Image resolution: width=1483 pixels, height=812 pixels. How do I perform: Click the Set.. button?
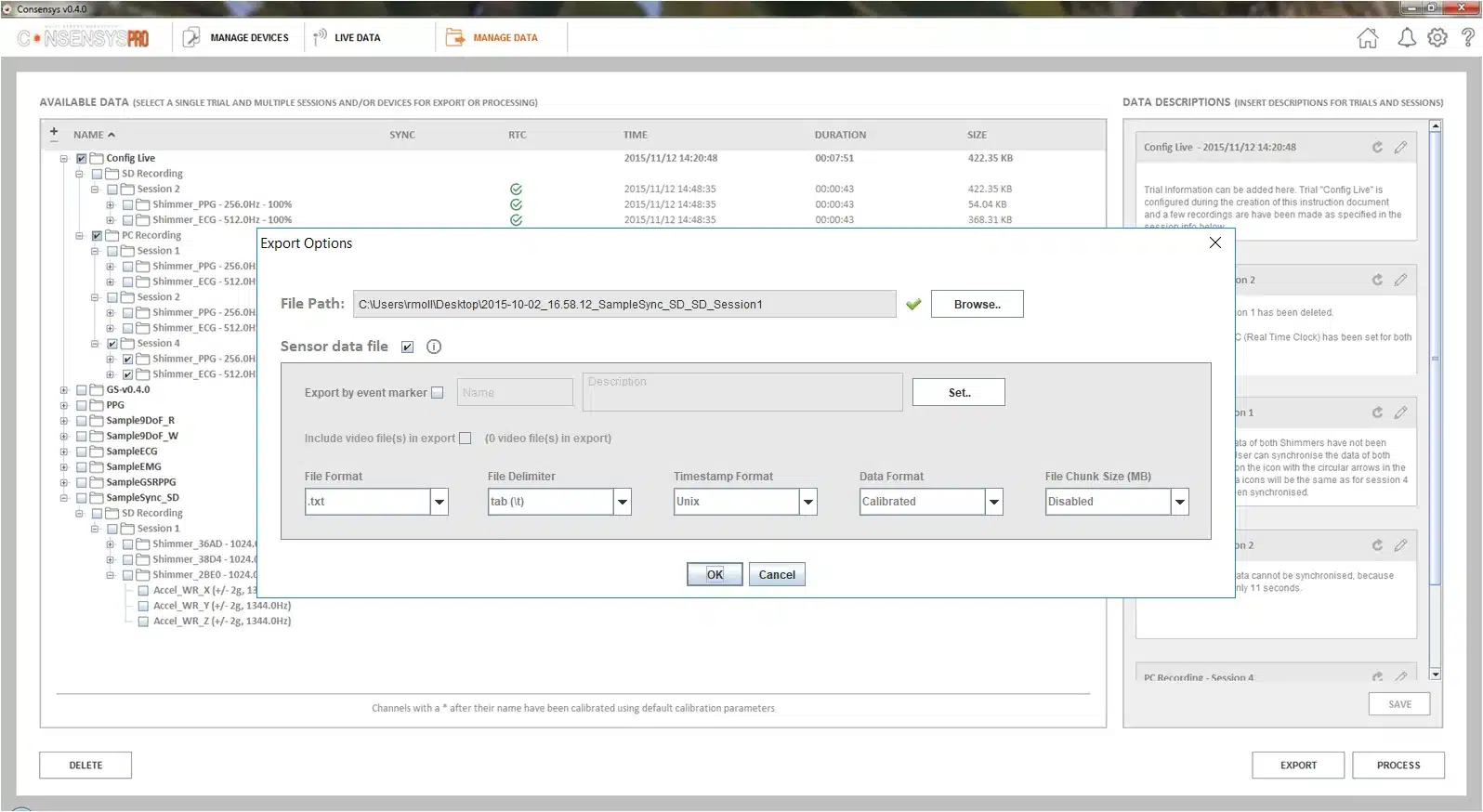coord(959,392)
